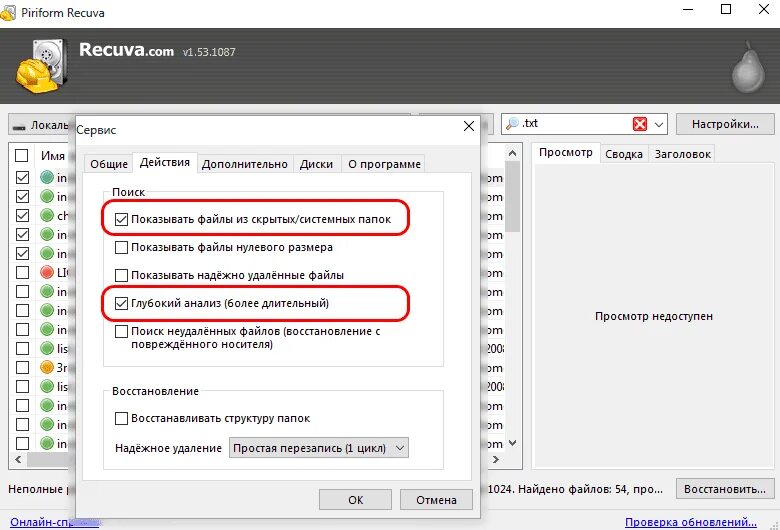Uncheck the checkbox of the ch file row
The height and width of the screenshot is (530, 780).
(x=22, y=215)
